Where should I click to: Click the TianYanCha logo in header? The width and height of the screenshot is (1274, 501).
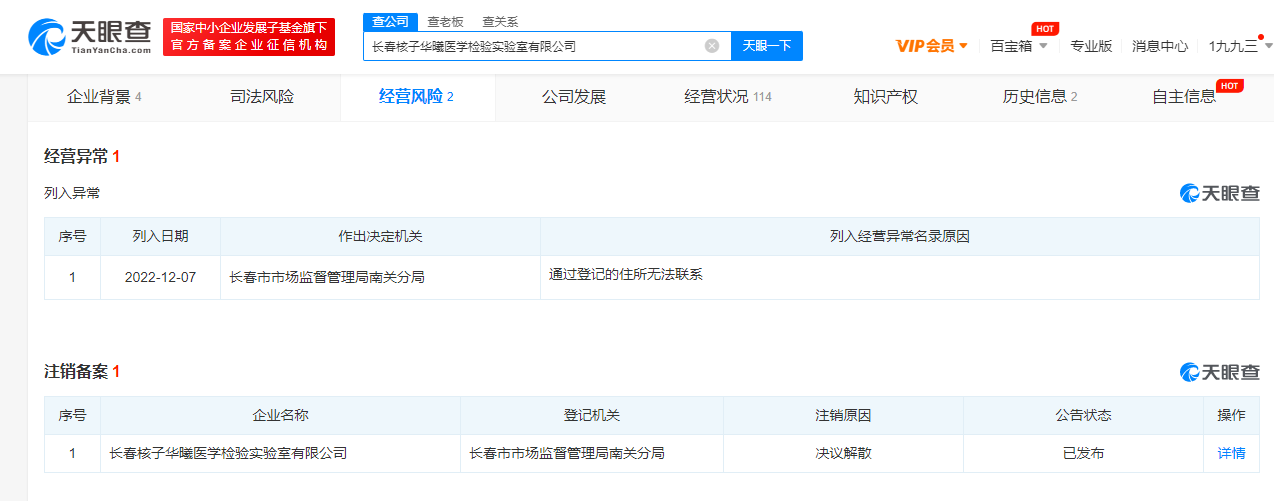(90, 37)
